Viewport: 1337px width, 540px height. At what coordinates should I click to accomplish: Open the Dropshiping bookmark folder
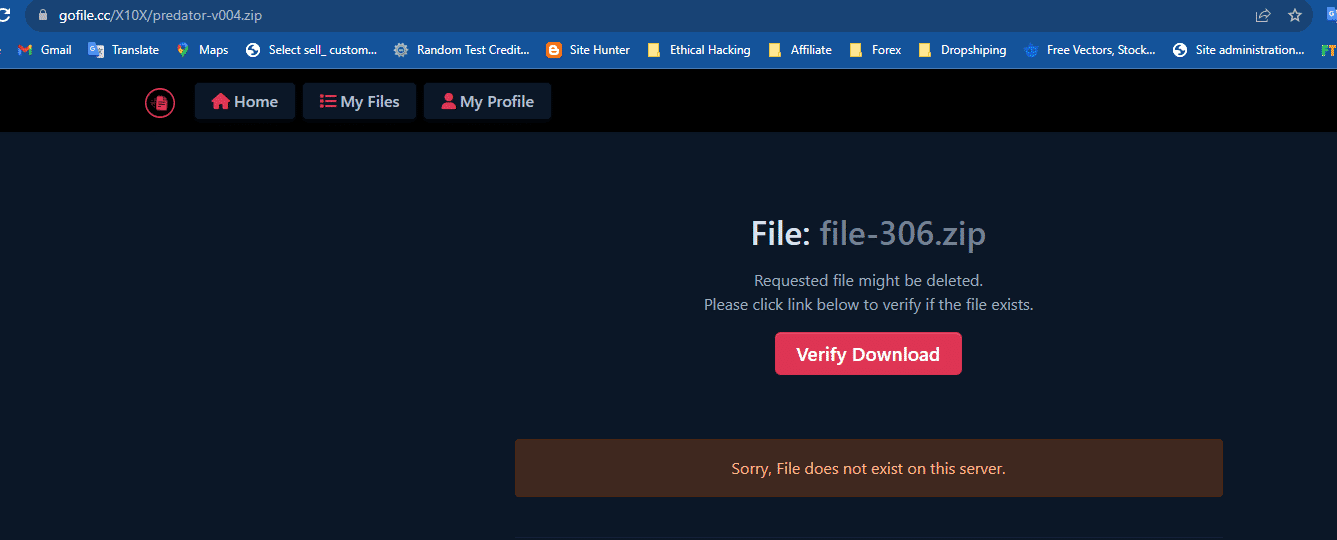click(x=962, y=50)
